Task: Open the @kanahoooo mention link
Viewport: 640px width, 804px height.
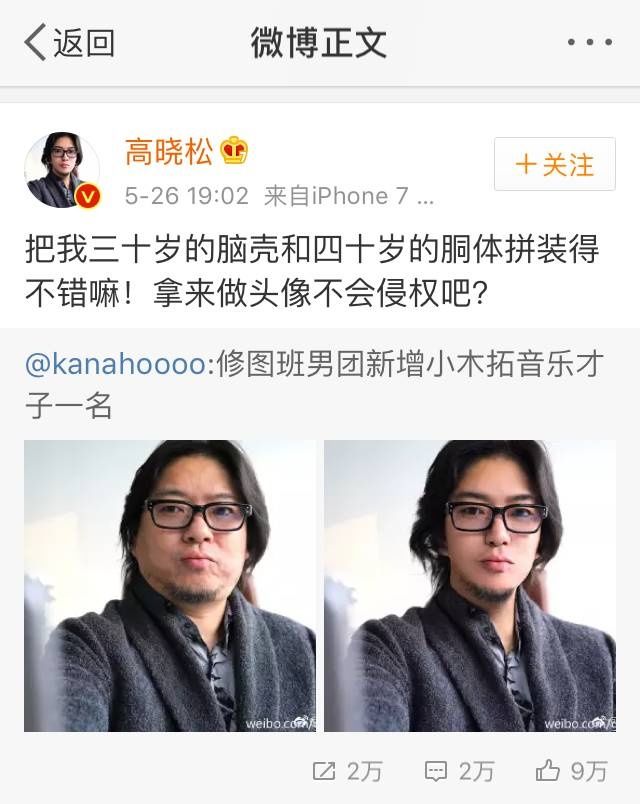Action: (x=115, y=364)
